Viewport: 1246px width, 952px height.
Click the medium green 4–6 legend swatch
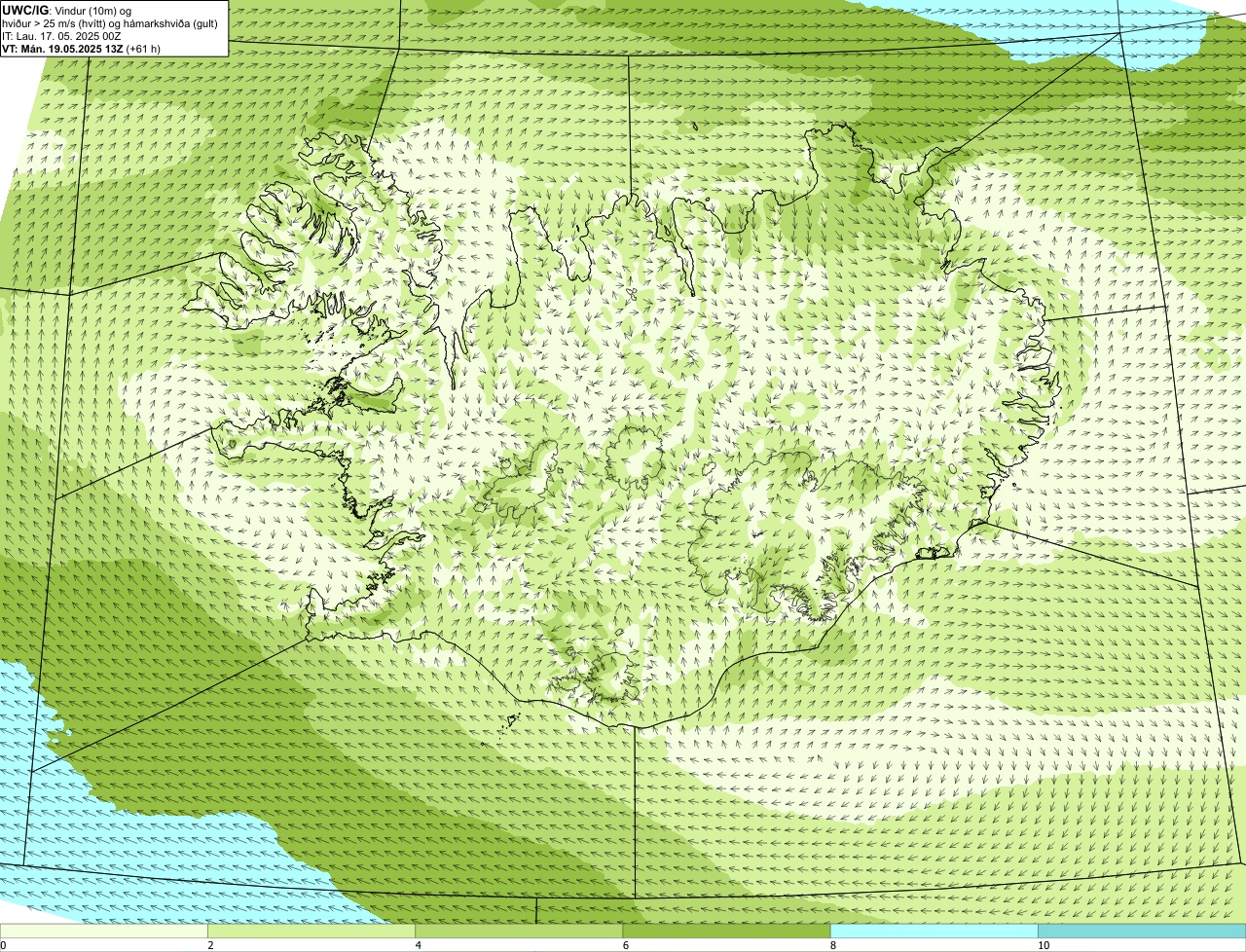click(x=519, y=932)
